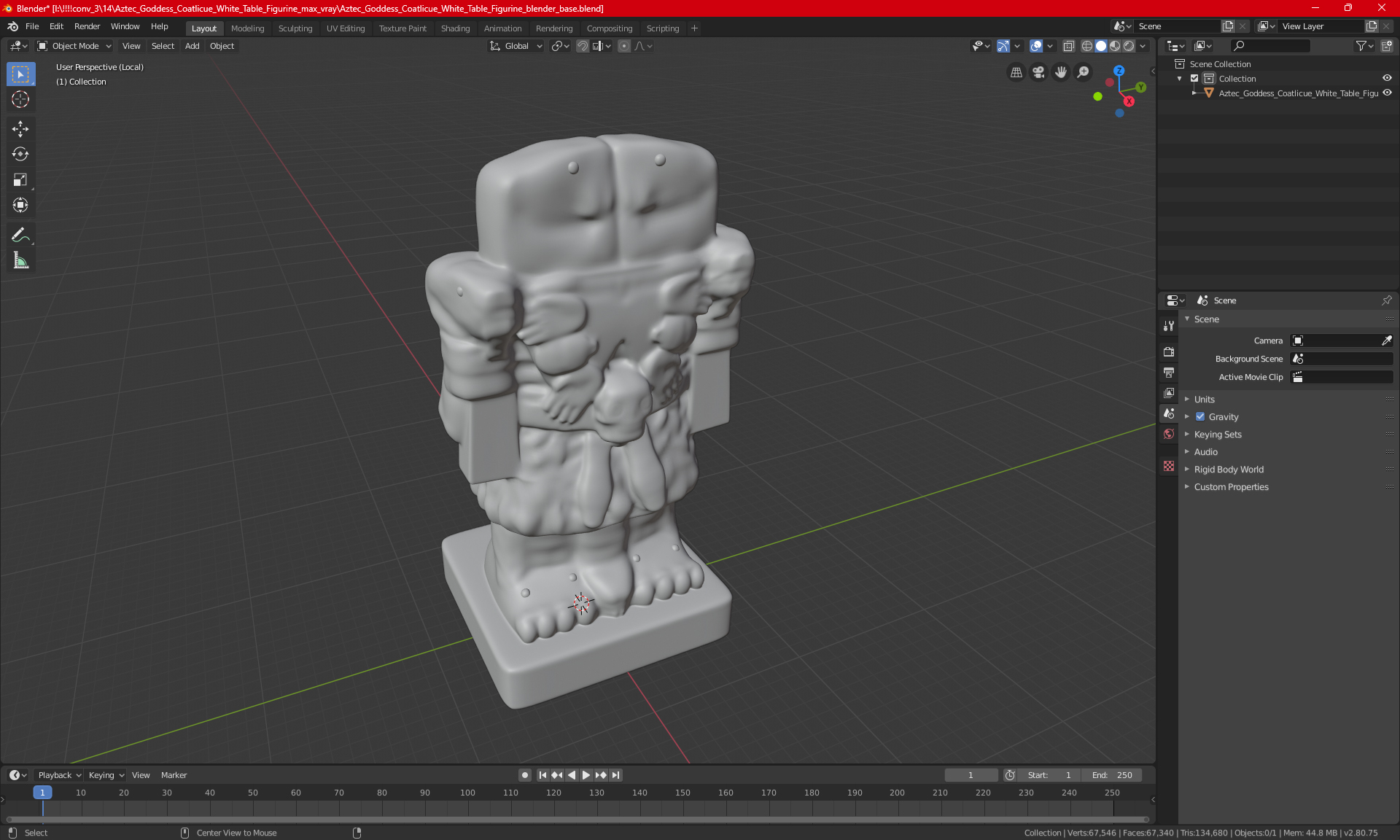Click the timeline Marker menu
This screenshot has height=840, width=1400.
coord(174,775)
